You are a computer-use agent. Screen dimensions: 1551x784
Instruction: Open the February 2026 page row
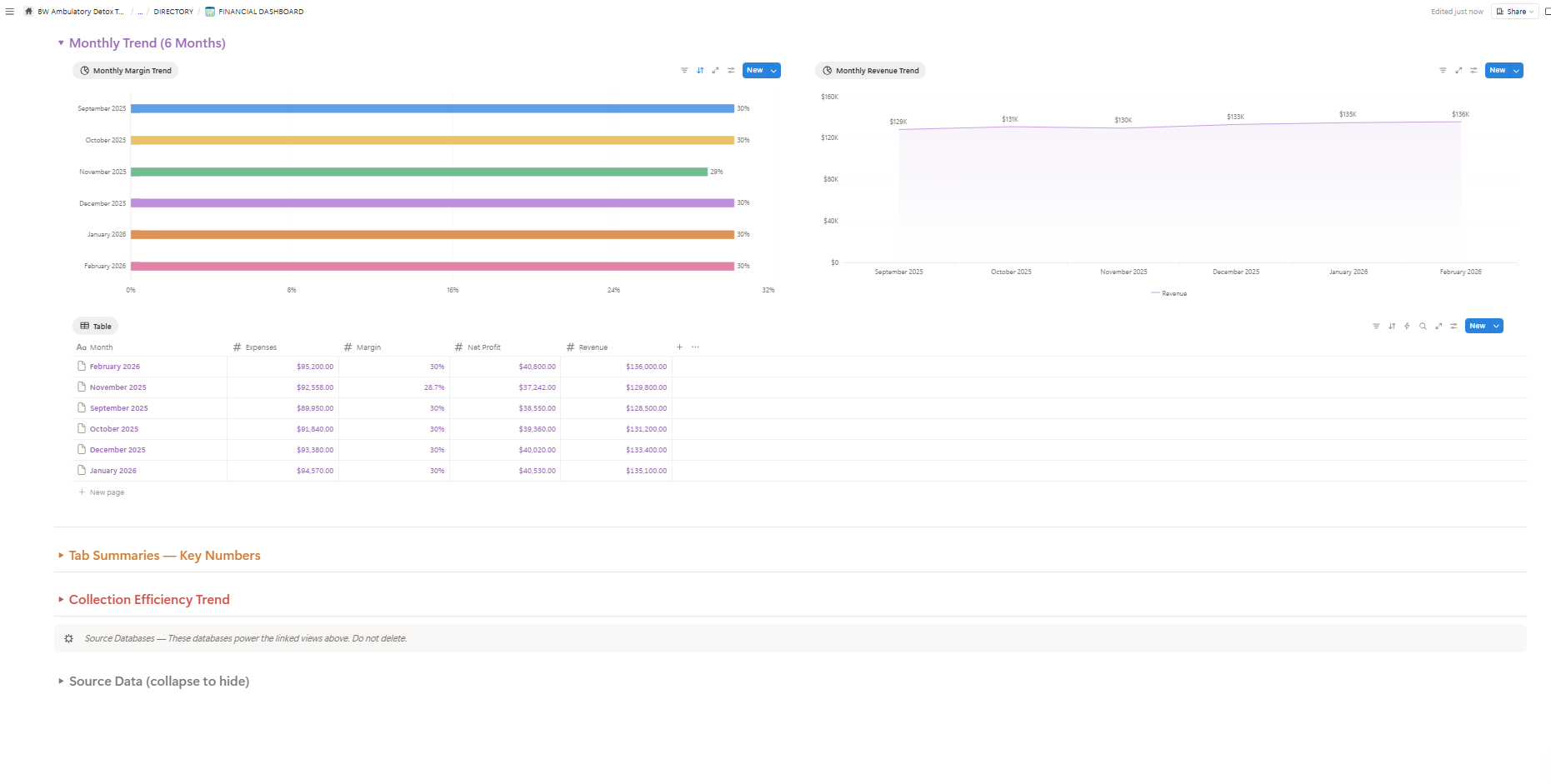[x=115, y=367]
